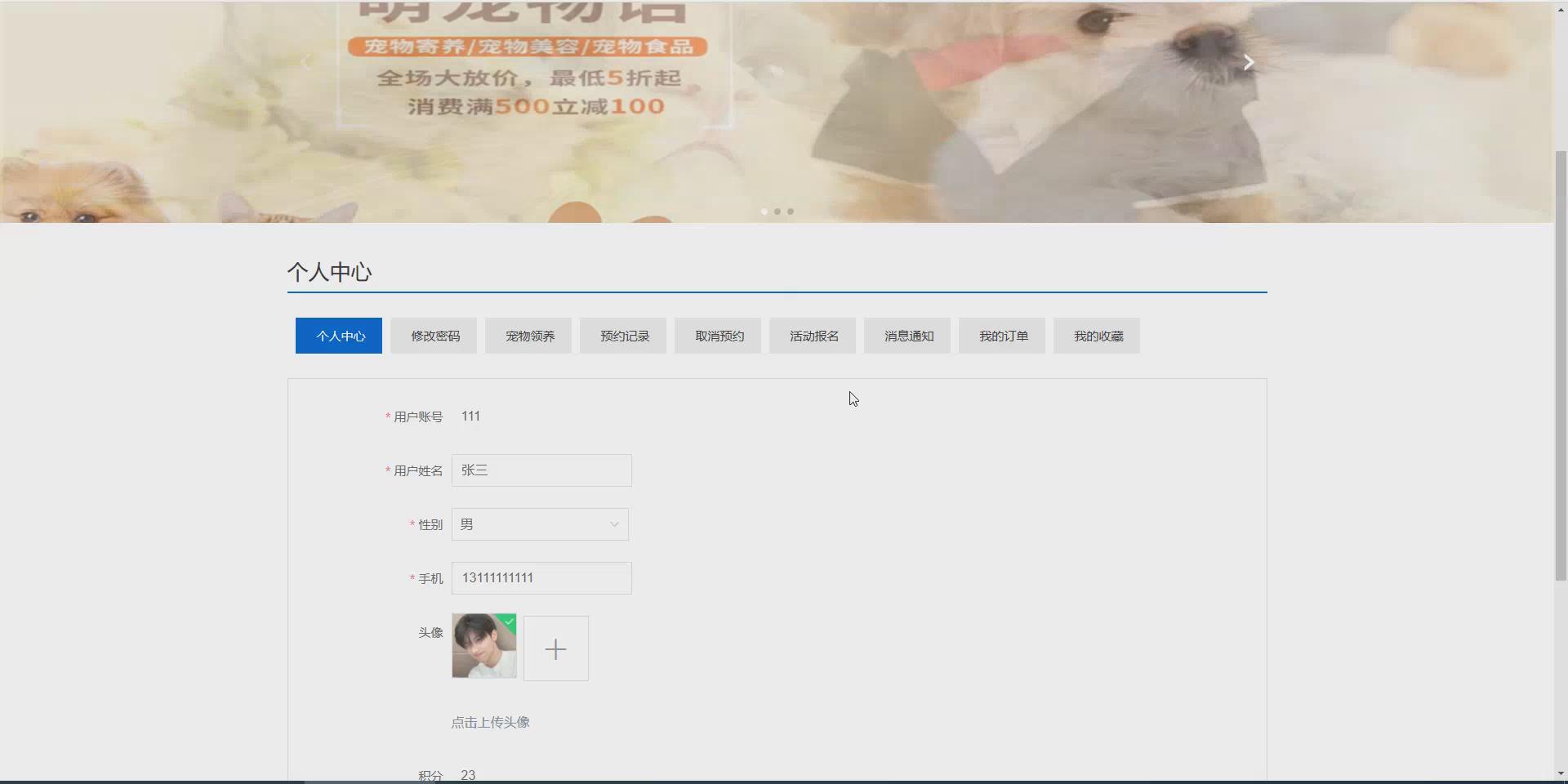This screenshot has width=1568, height=784.
Task: Open the 宠物领养 tab
Action: [x=528, y=335]
